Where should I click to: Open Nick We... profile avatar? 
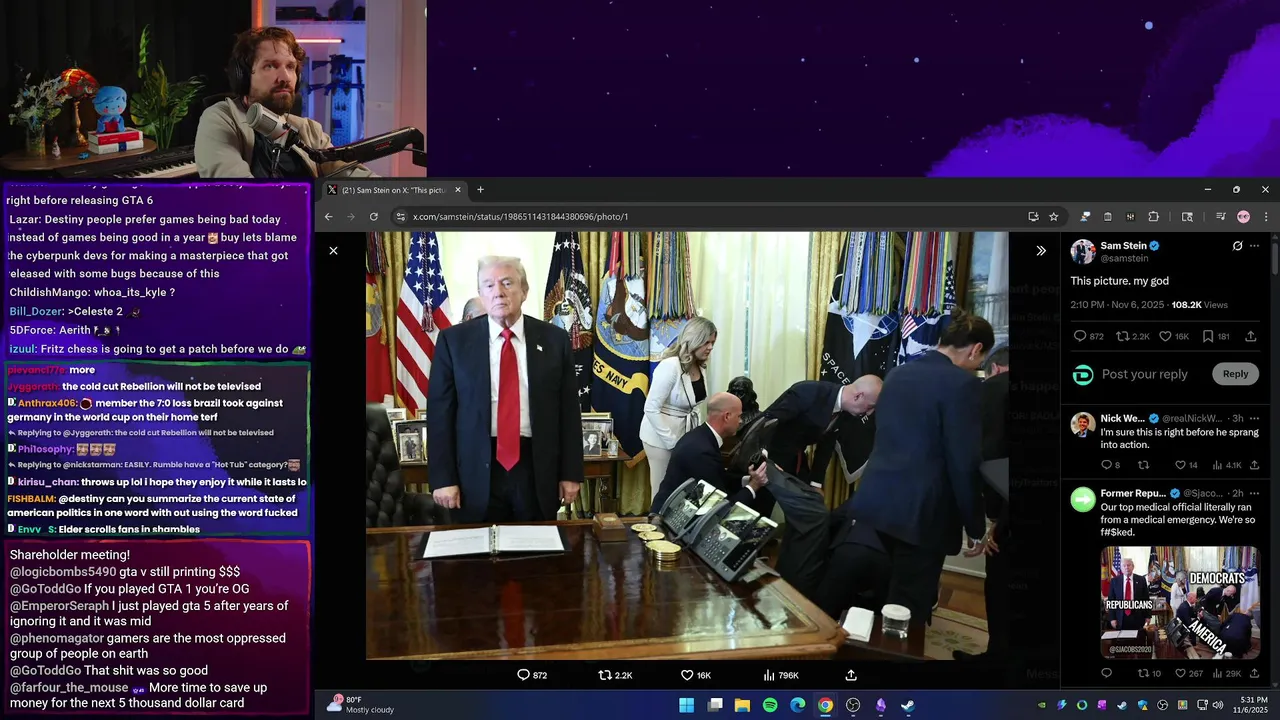[1083, 424]
